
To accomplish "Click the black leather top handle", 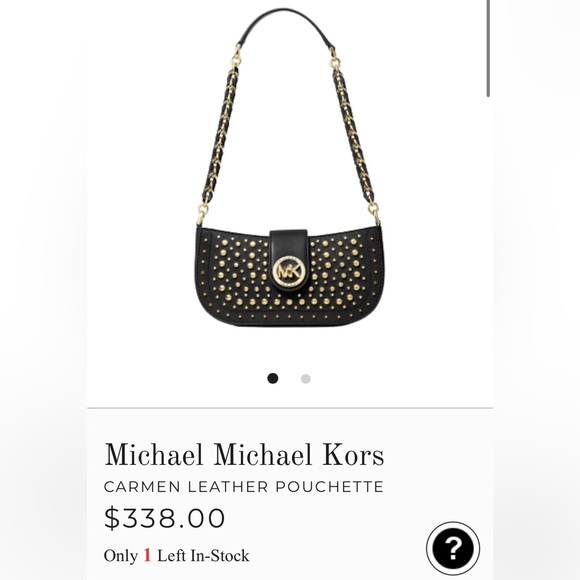I will [x=285, y=26].
